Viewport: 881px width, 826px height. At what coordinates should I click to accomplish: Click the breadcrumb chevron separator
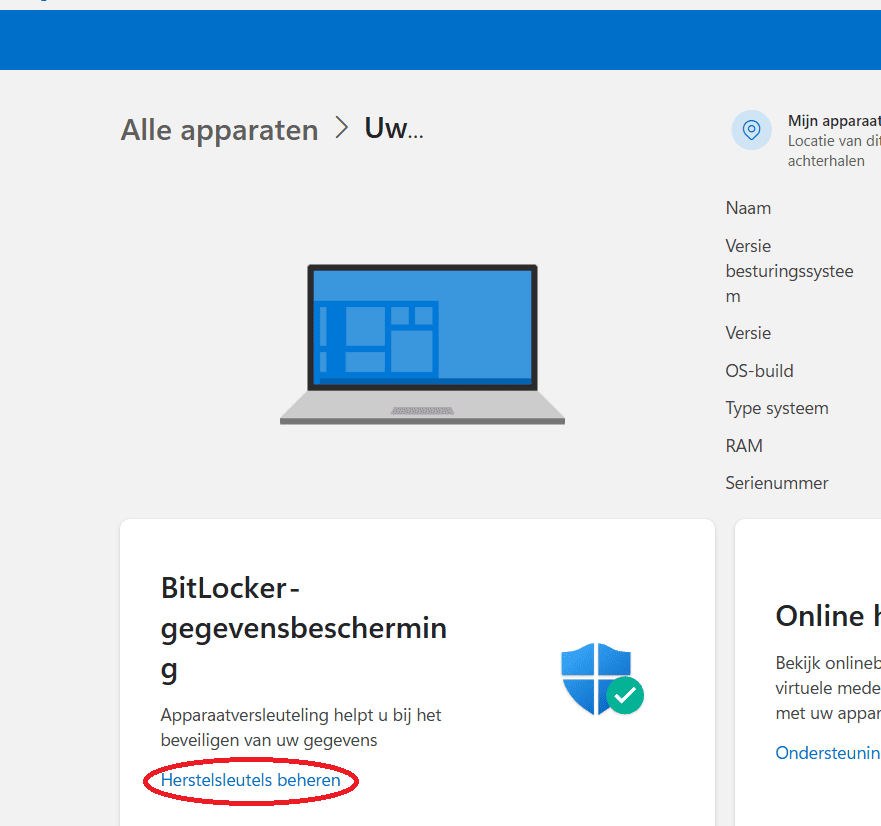coord(341,128)
